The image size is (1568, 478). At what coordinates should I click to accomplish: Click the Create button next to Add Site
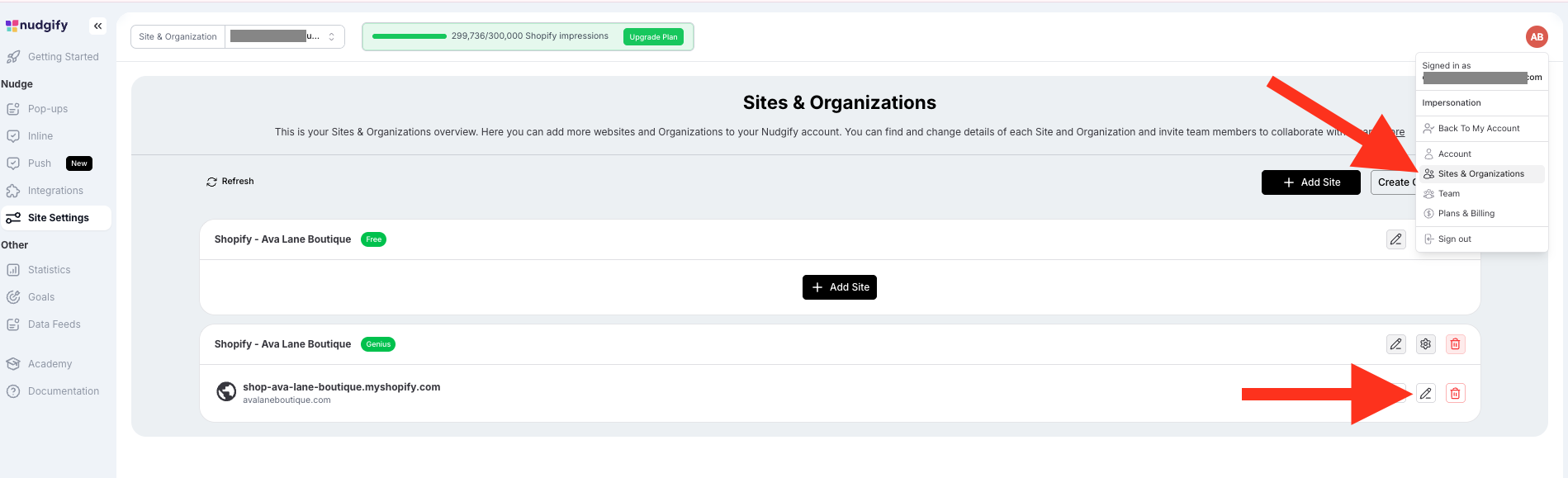[x=1394, y=182]
